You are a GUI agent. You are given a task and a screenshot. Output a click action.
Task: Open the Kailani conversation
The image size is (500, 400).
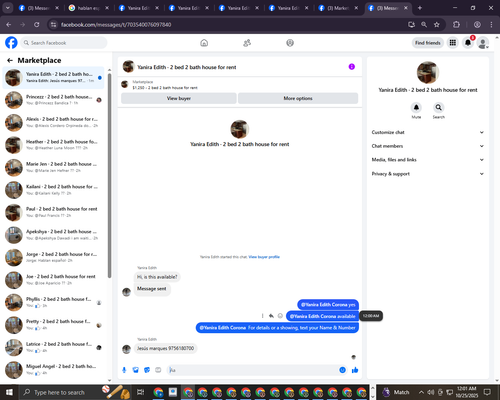coord(54,190)
